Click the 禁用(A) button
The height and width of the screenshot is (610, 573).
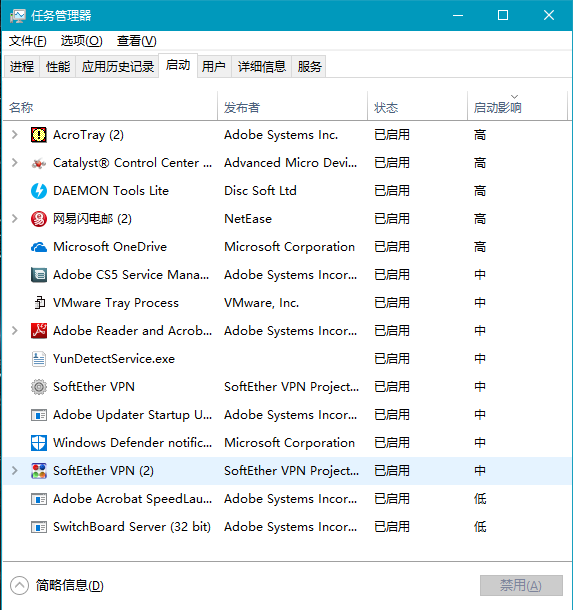click(x=521, y=585)
